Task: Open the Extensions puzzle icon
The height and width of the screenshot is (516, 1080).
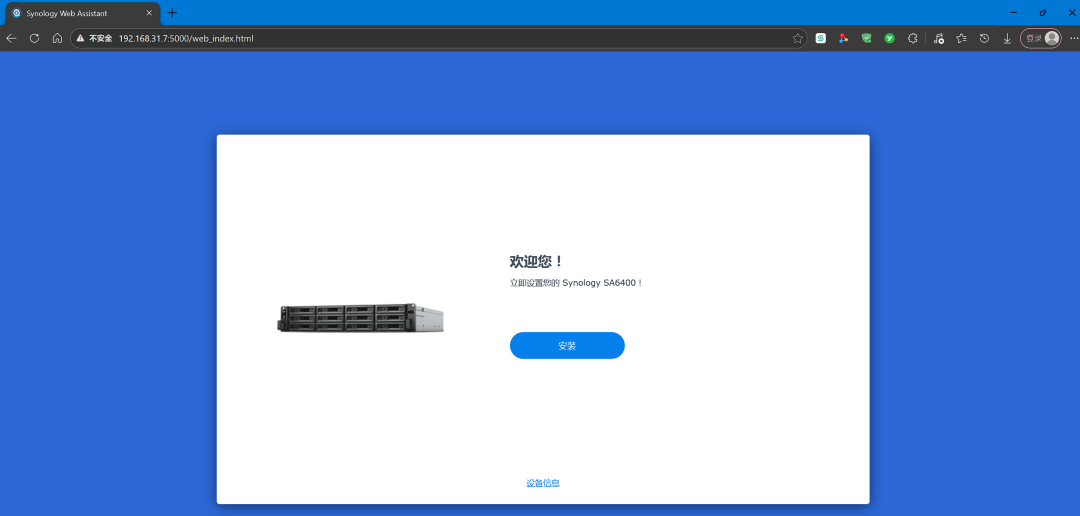Action: [x=913, y=39]
